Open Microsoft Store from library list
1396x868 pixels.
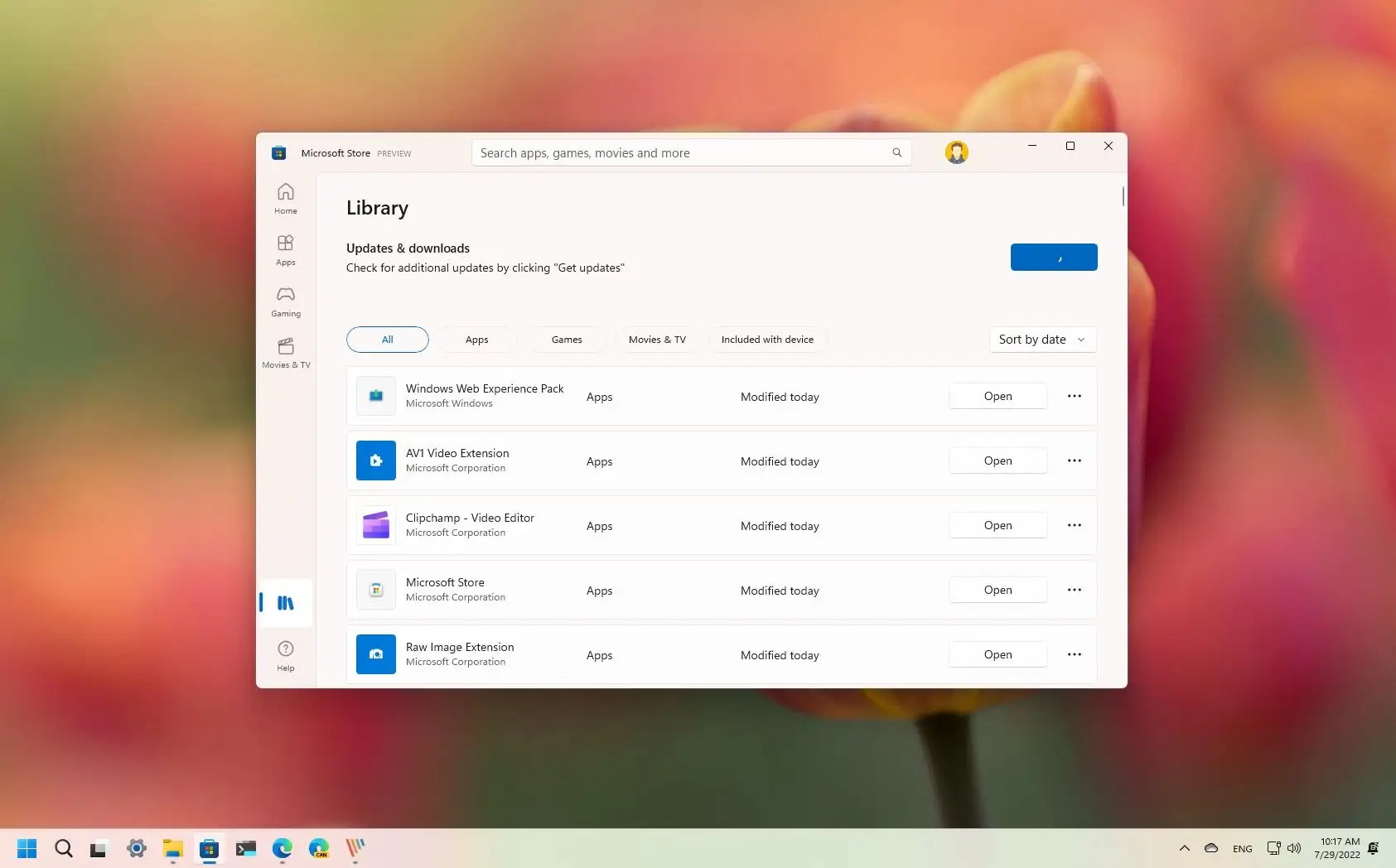pyautogui.click(x=998, y=590)
